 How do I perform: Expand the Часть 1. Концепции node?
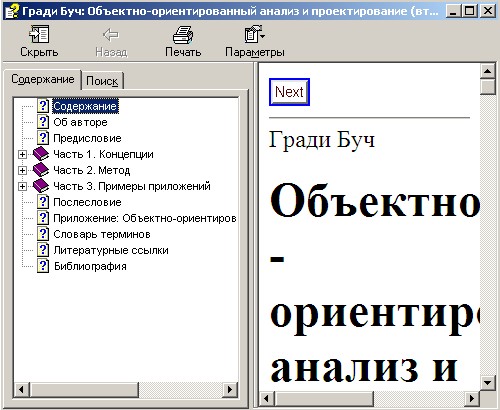22,154
